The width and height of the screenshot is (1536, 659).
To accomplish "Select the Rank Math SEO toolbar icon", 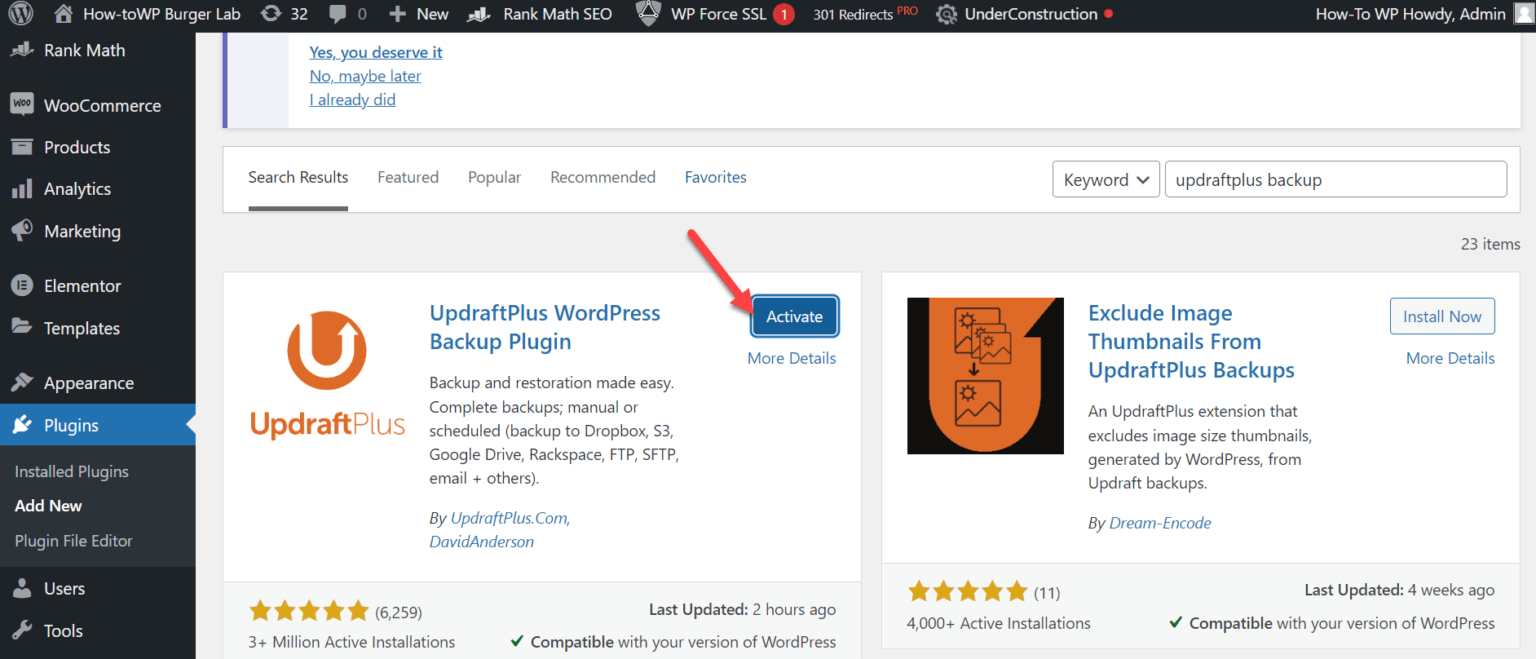I will click(x=477, y=14).
